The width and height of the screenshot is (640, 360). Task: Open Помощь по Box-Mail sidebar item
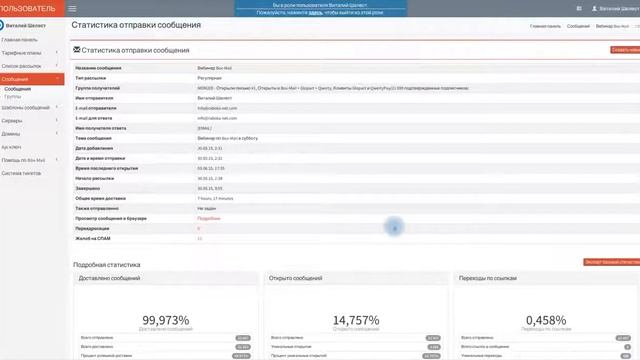(23, 160)
